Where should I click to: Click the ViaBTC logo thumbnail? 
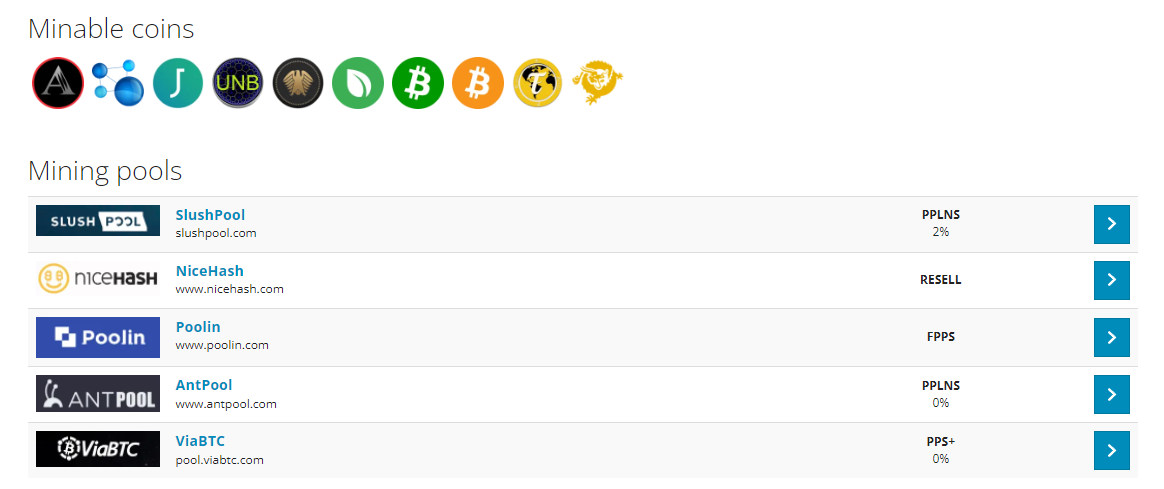tap(98, 449)
